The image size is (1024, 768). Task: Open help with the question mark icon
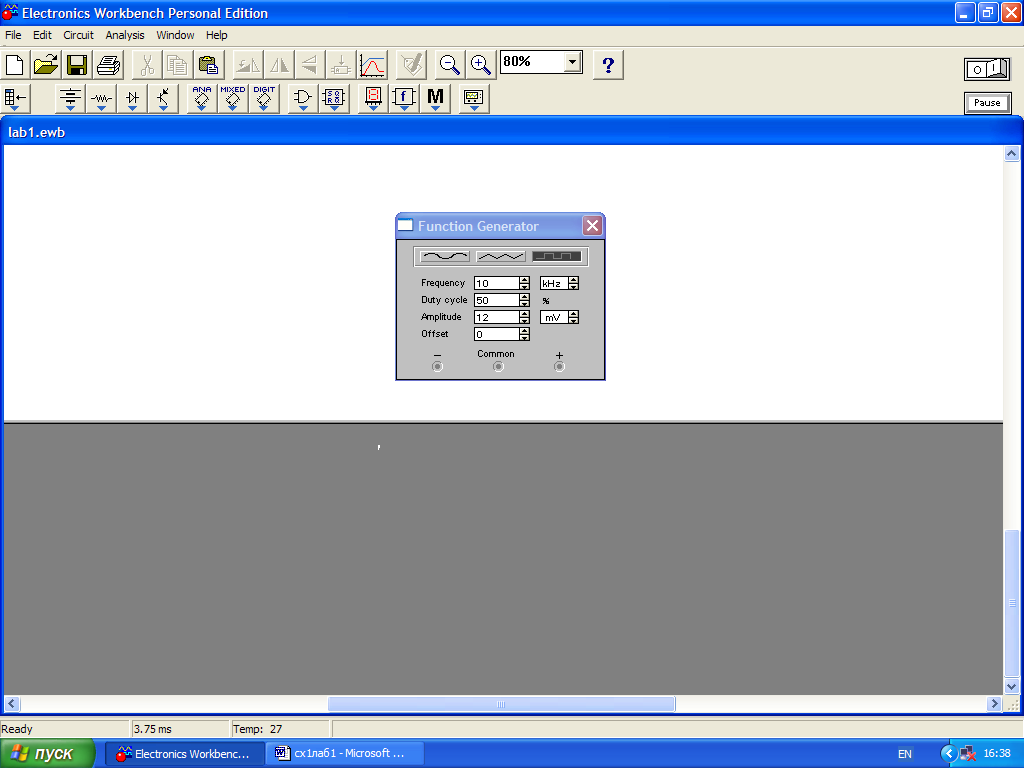pyautogui.click(x=608, y=65)
